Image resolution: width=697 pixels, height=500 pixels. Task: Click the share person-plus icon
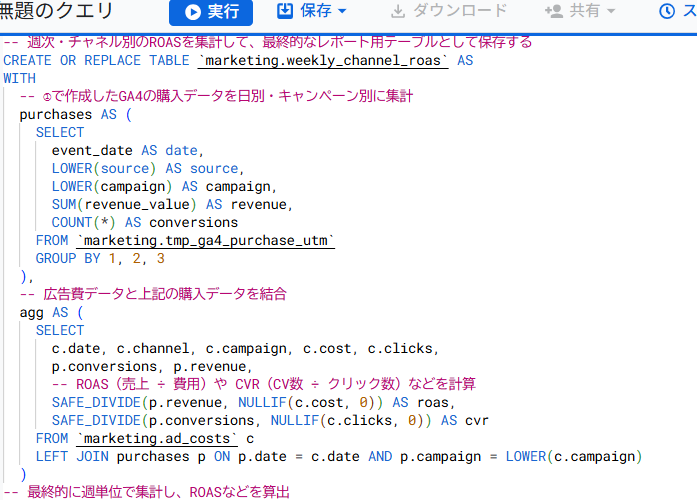tap(554, 11)
